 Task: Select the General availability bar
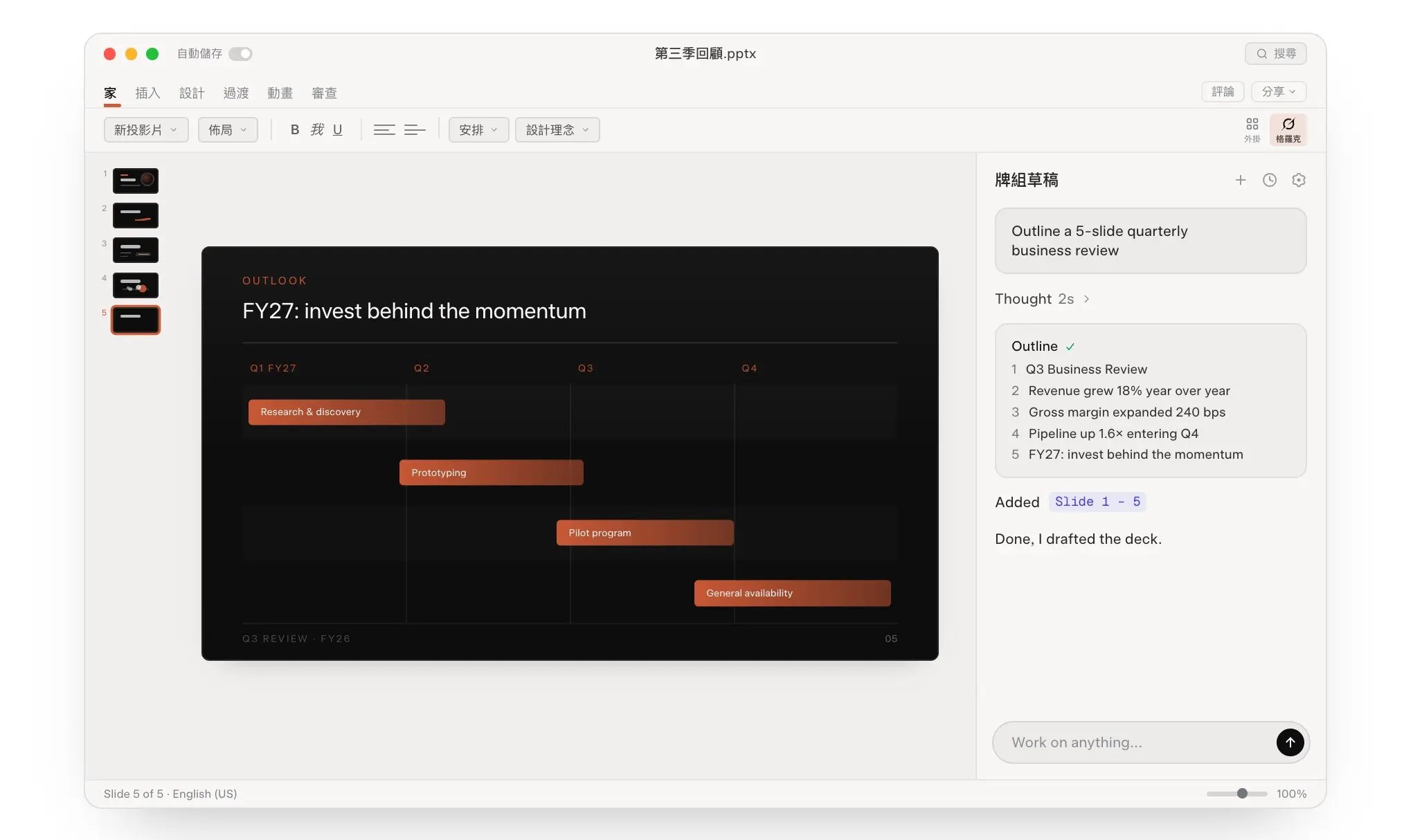792,593
